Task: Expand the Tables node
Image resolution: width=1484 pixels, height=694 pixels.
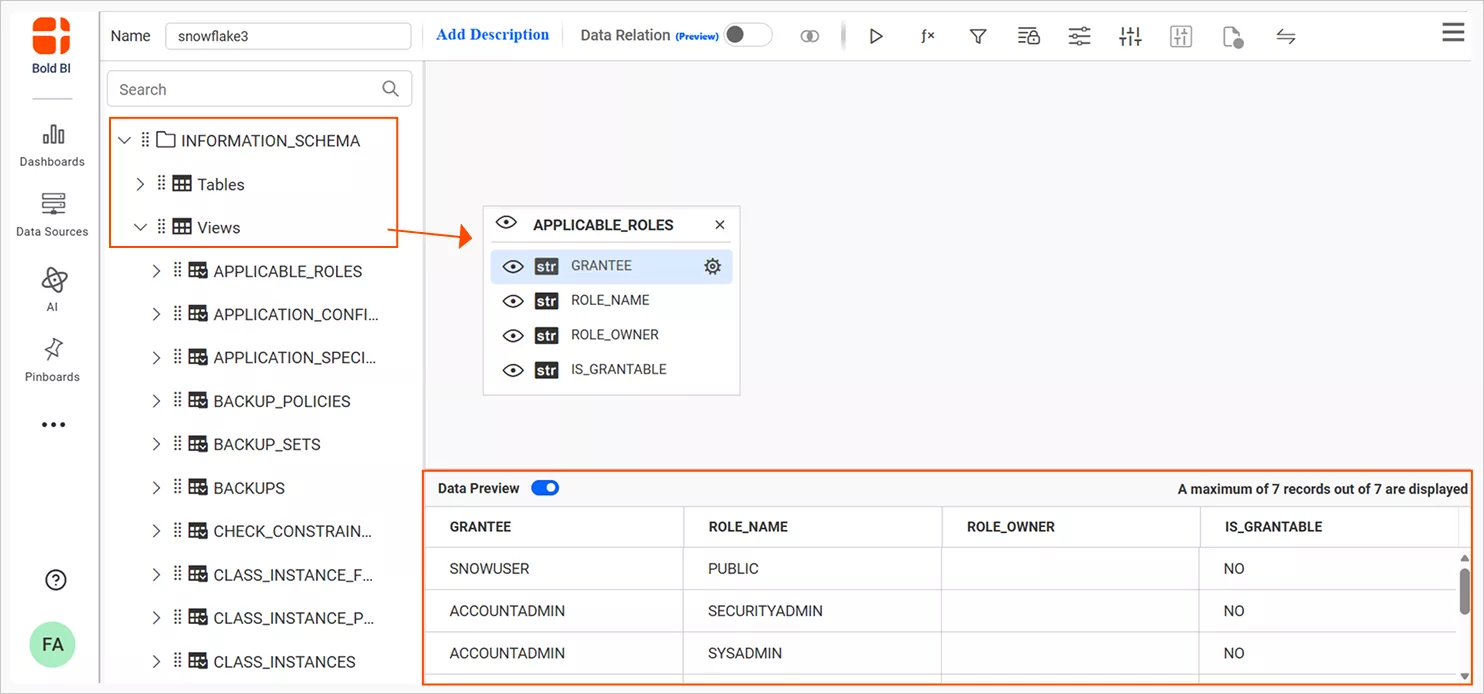Action: click(140, 184)
